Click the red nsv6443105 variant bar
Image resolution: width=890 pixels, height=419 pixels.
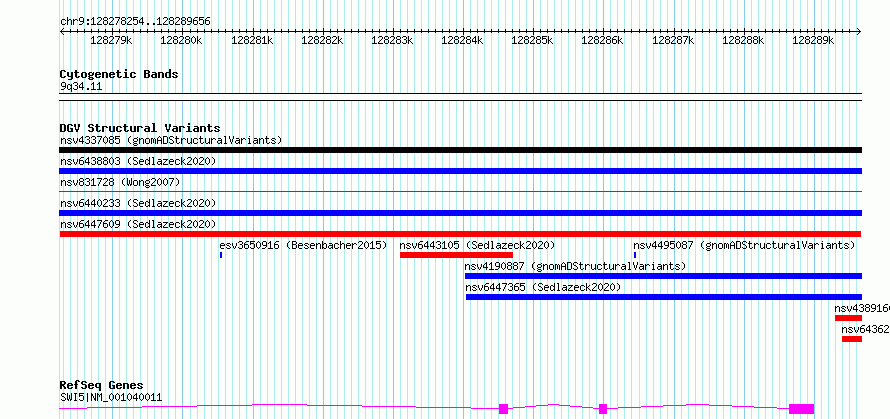[456, 255]
